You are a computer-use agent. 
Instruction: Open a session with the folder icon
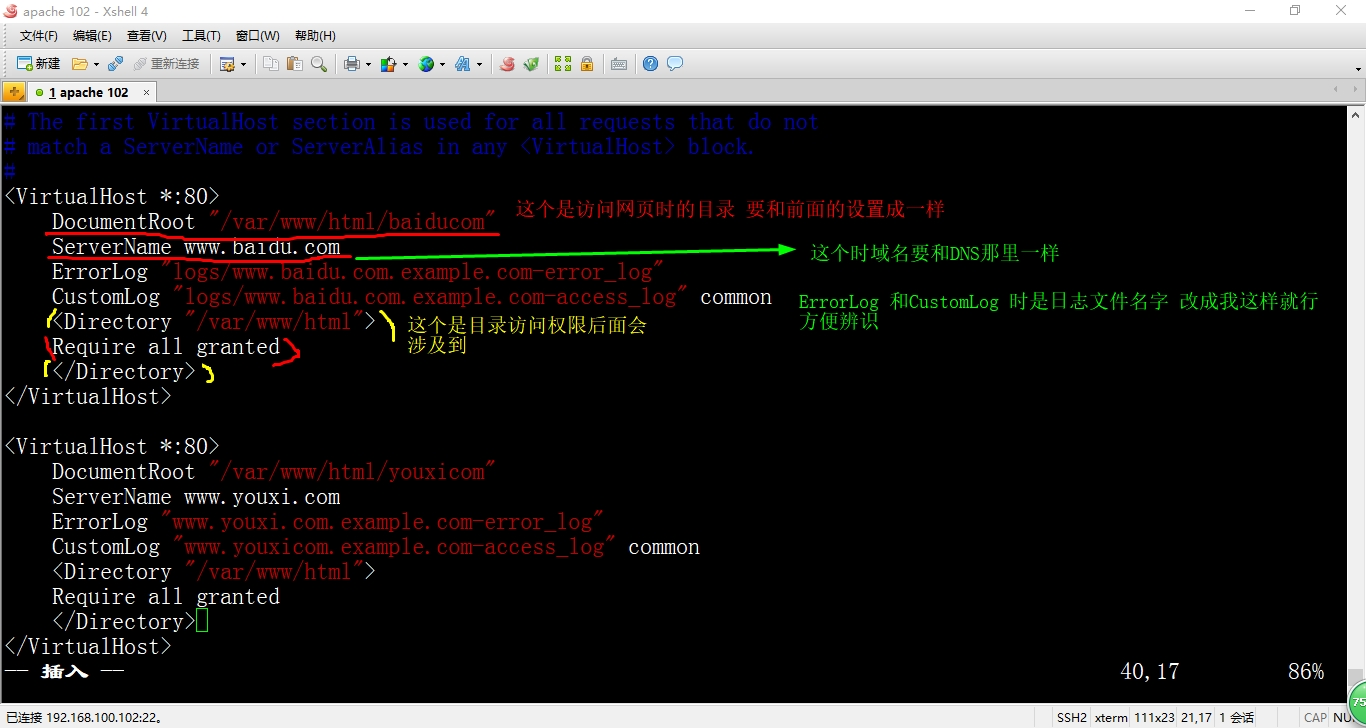pyautogui.click(x=80, y=64)
